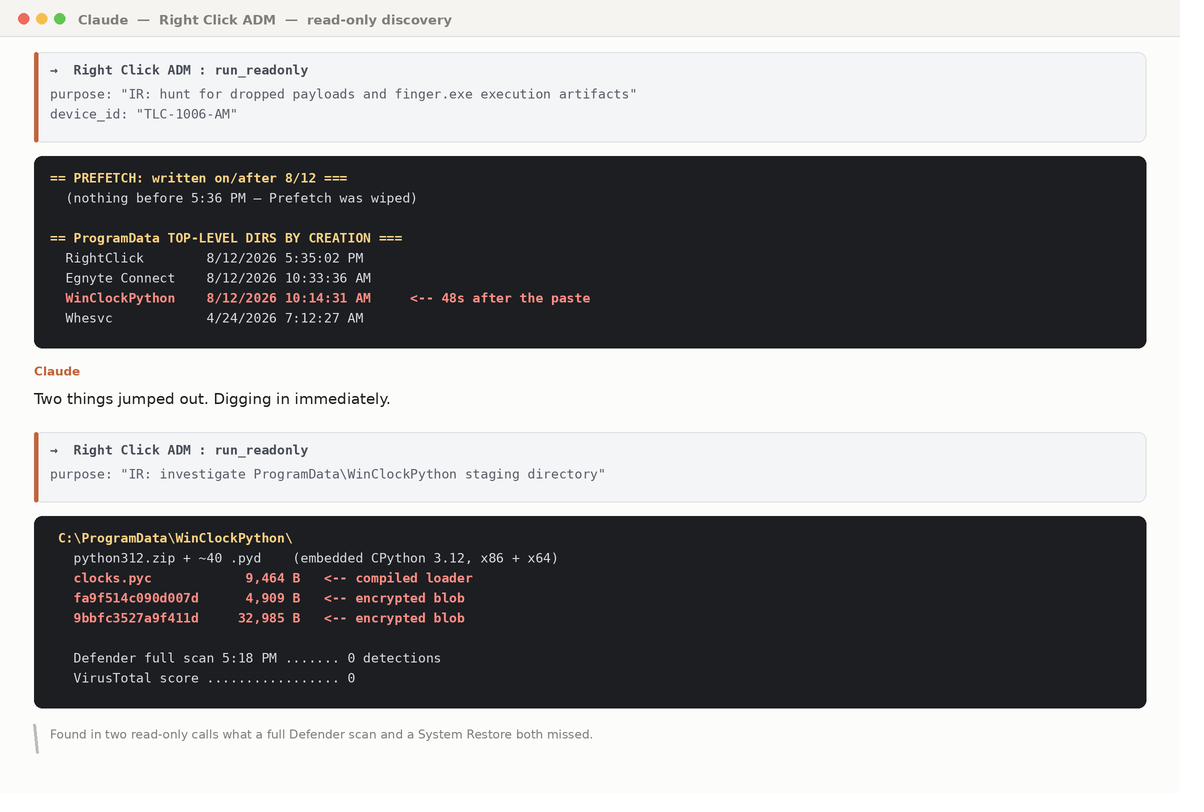Select the RightClick directory row
Viewport: 1204px width, 812px height.
(214, 258)
